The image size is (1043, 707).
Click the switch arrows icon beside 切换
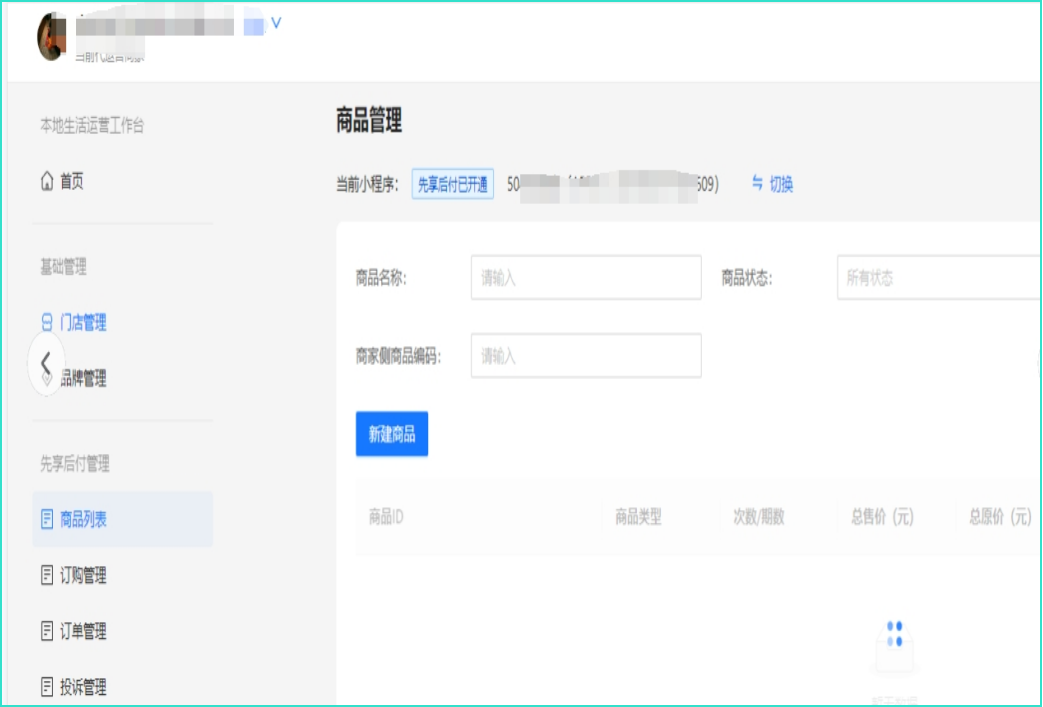757,184
